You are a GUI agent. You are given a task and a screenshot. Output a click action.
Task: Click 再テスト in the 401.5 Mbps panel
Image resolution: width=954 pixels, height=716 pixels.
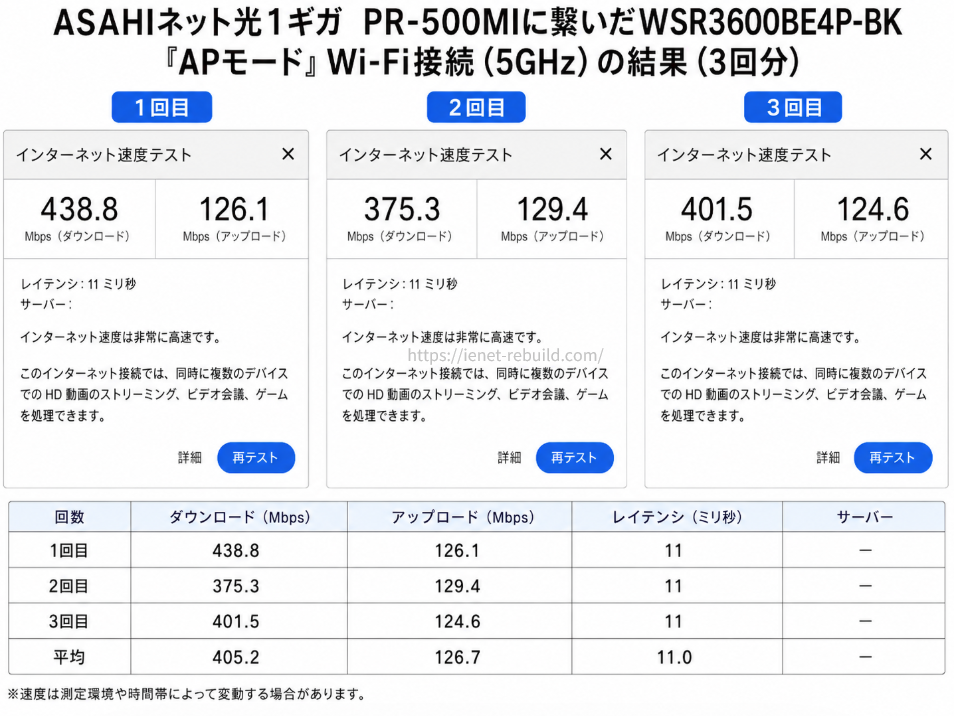[893, 457]
